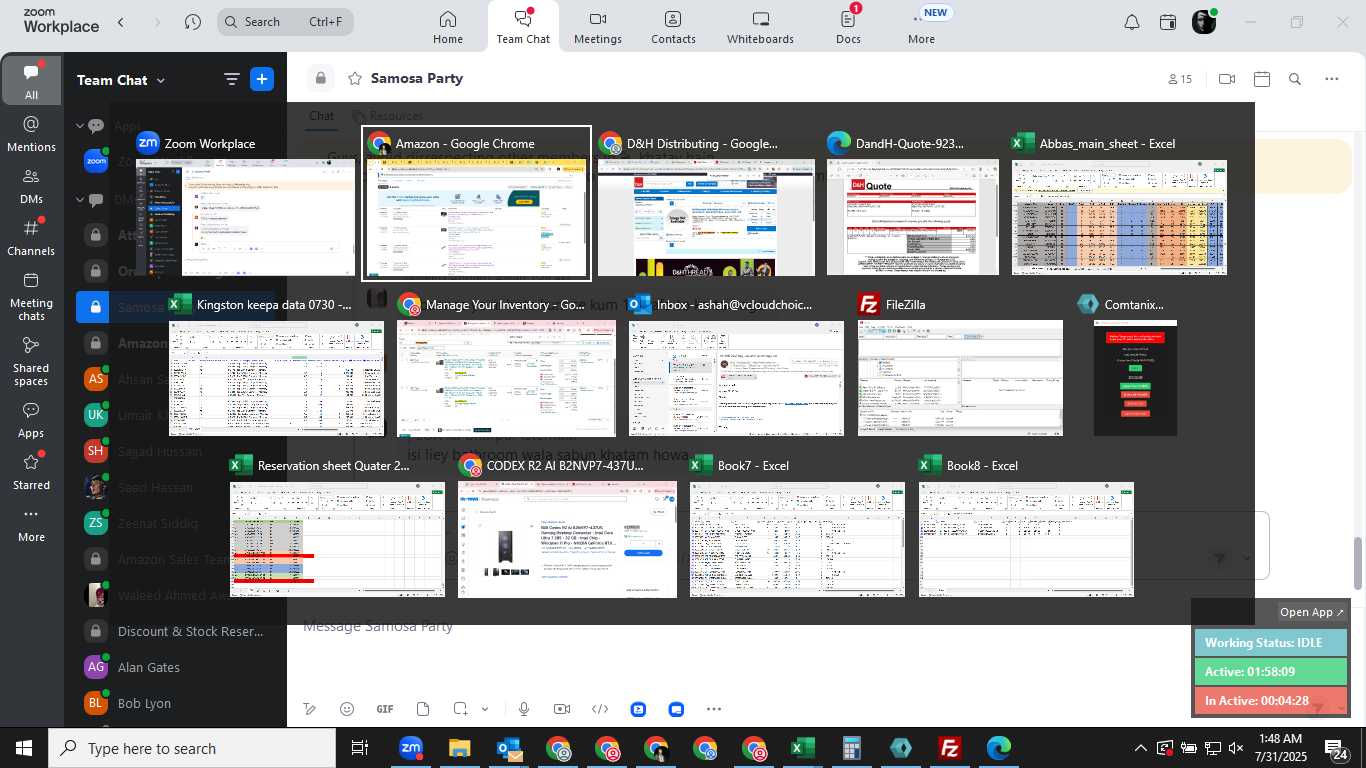This screenshot has height=768, width=1366.
Task: Record a video message
Action: pyautogui.click(x=562, y=709)
